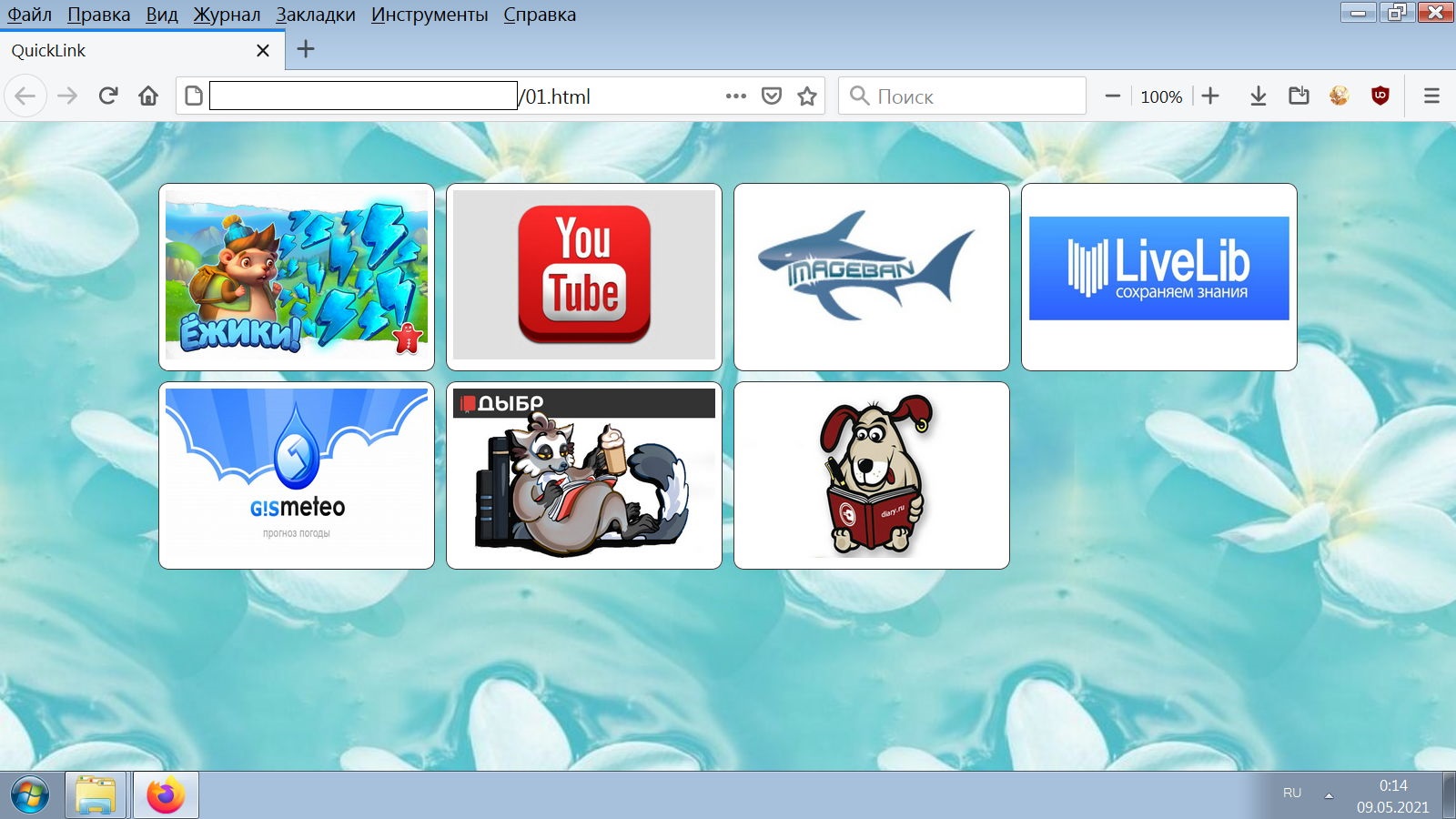
Task: Show site information page icon
Action: click(193, 96)
